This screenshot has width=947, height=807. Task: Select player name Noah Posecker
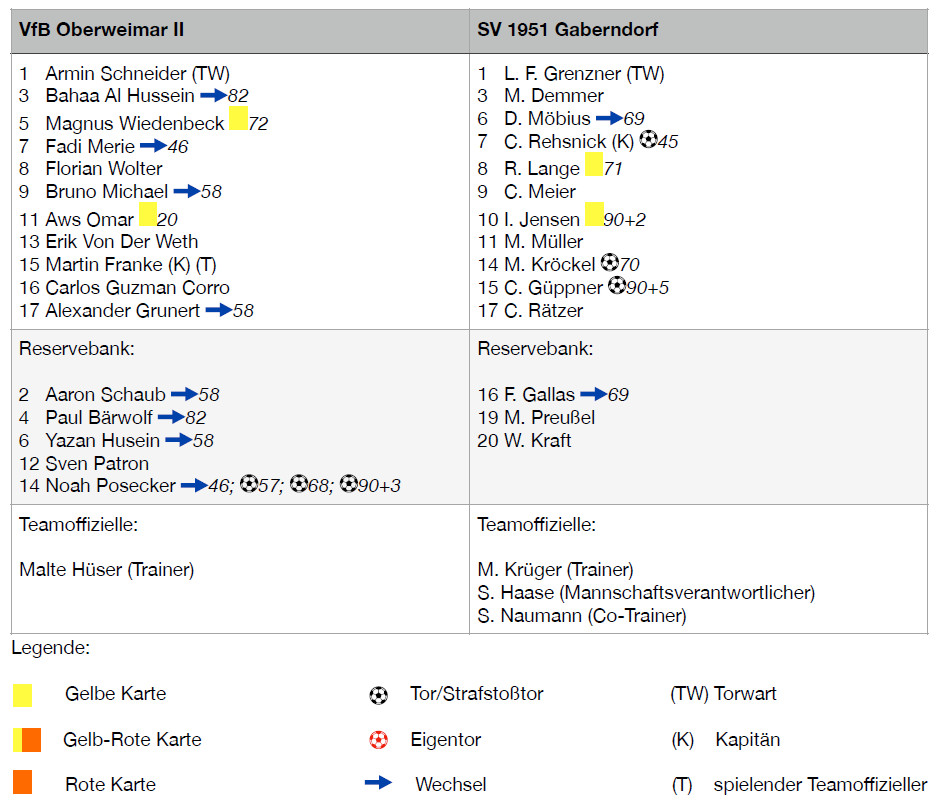(x=110, y=486)
